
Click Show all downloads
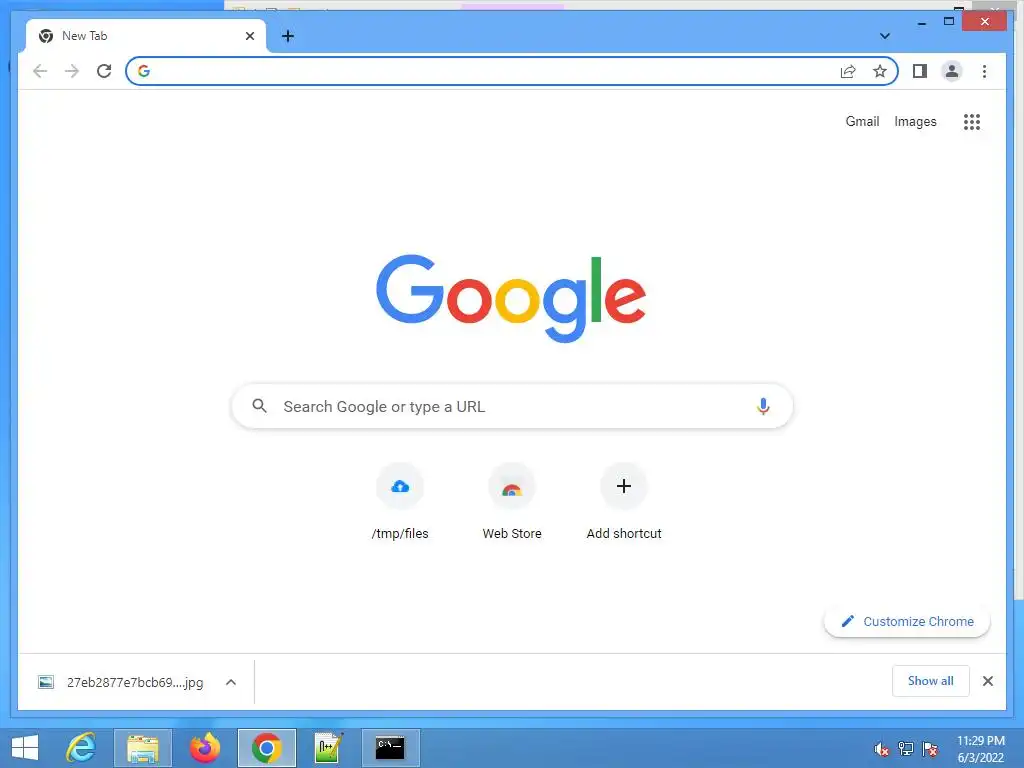pos(931,681)
